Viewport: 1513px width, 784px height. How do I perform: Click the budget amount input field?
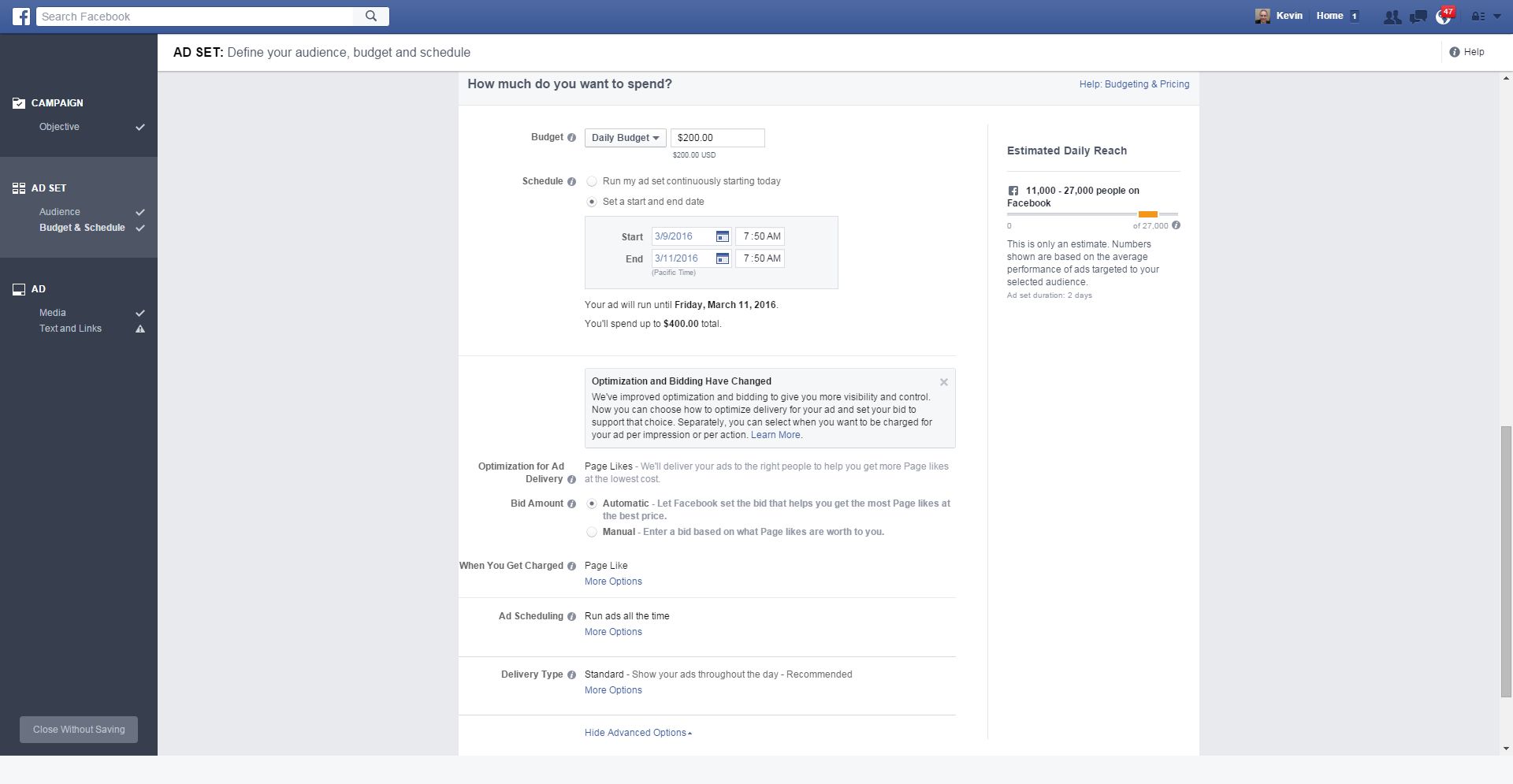point(718,138)
